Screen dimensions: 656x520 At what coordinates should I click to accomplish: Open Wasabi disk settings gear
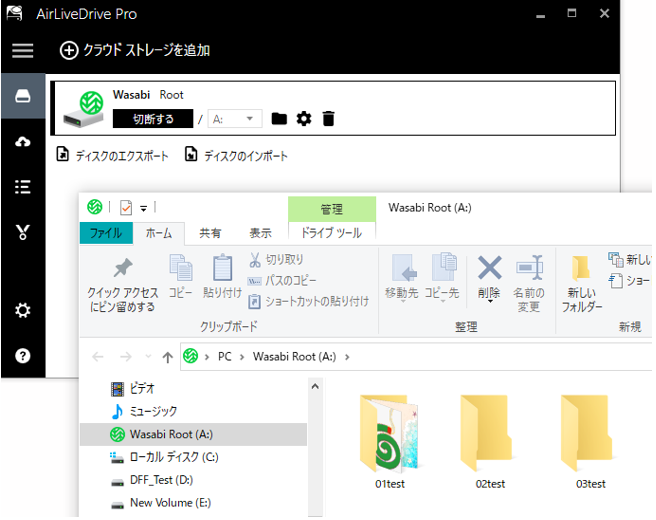pos(304,119)
